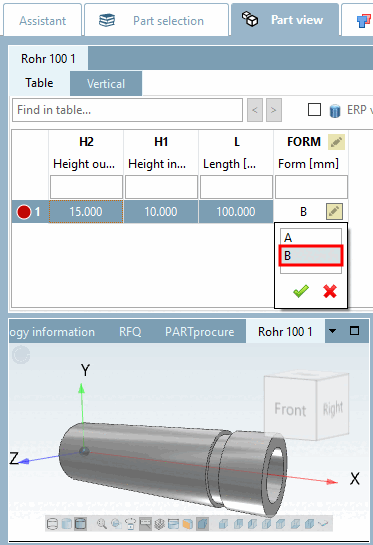Click the rotate view icon in 3D toolbar
Screen dimensions: 373x545
click(130, 524)
